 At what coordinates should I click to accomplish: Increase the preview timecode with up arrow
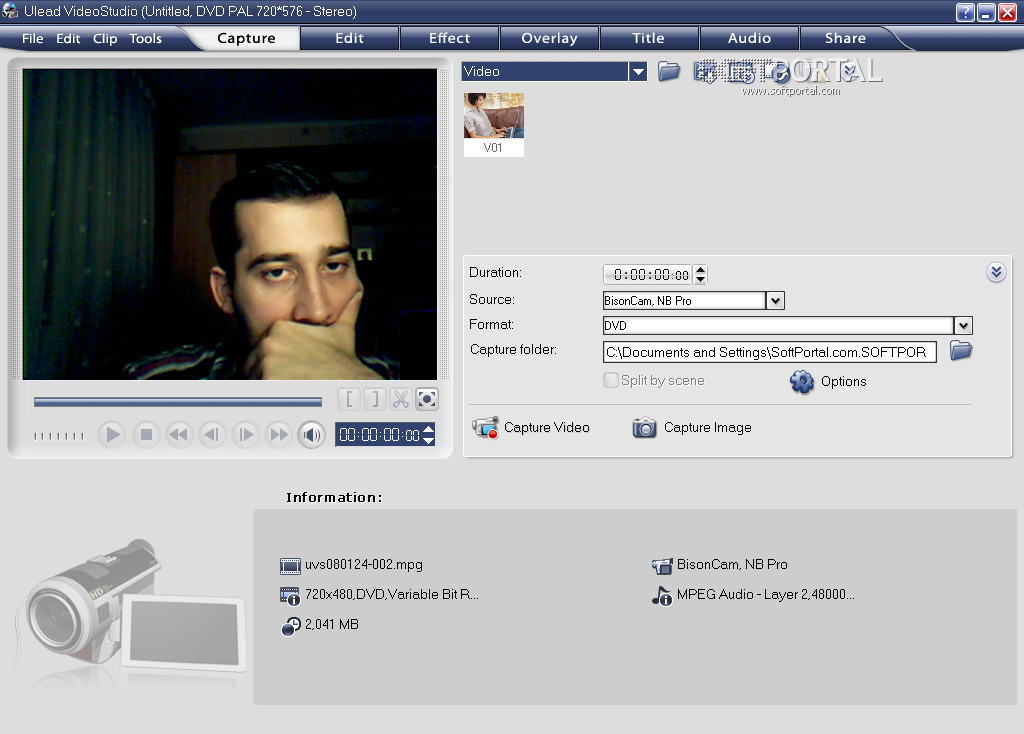point(428,429)
